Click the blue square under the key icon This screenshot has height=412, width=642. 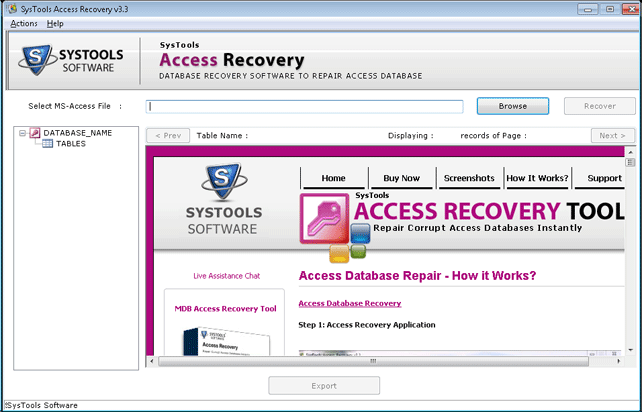point(360,233)
